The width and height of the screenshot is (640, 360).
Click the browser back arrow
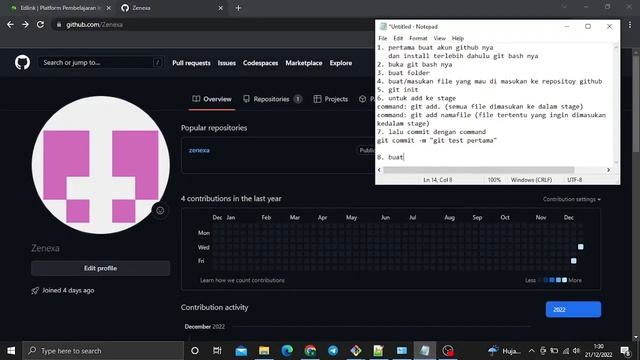pyautogui.click(x=10, y=24)
